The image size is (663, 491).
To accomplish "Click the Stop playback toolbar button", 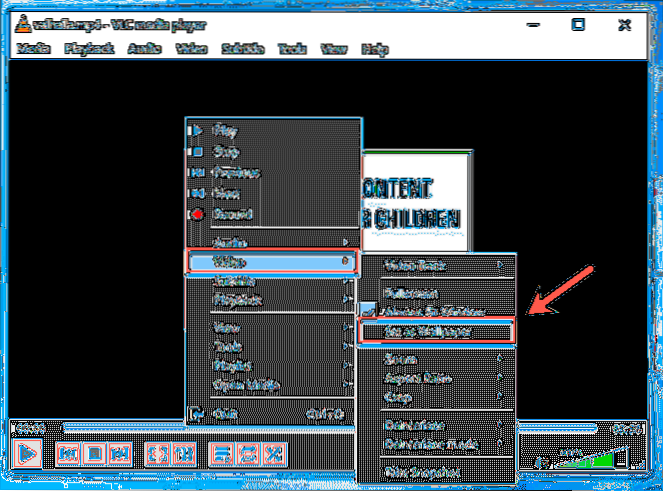I will point(93,453).
